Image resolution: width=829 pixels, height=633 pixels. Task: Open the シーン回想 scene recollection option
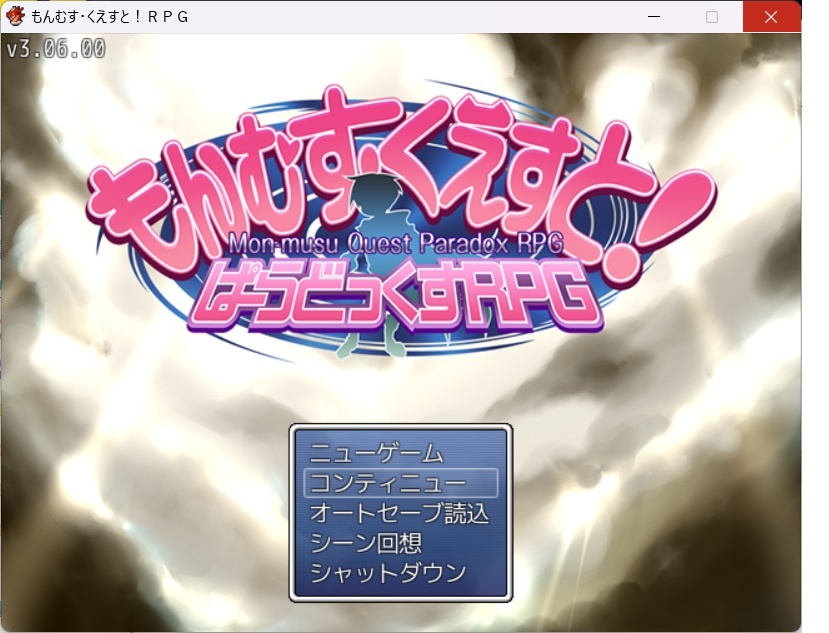tap(401, 542)
